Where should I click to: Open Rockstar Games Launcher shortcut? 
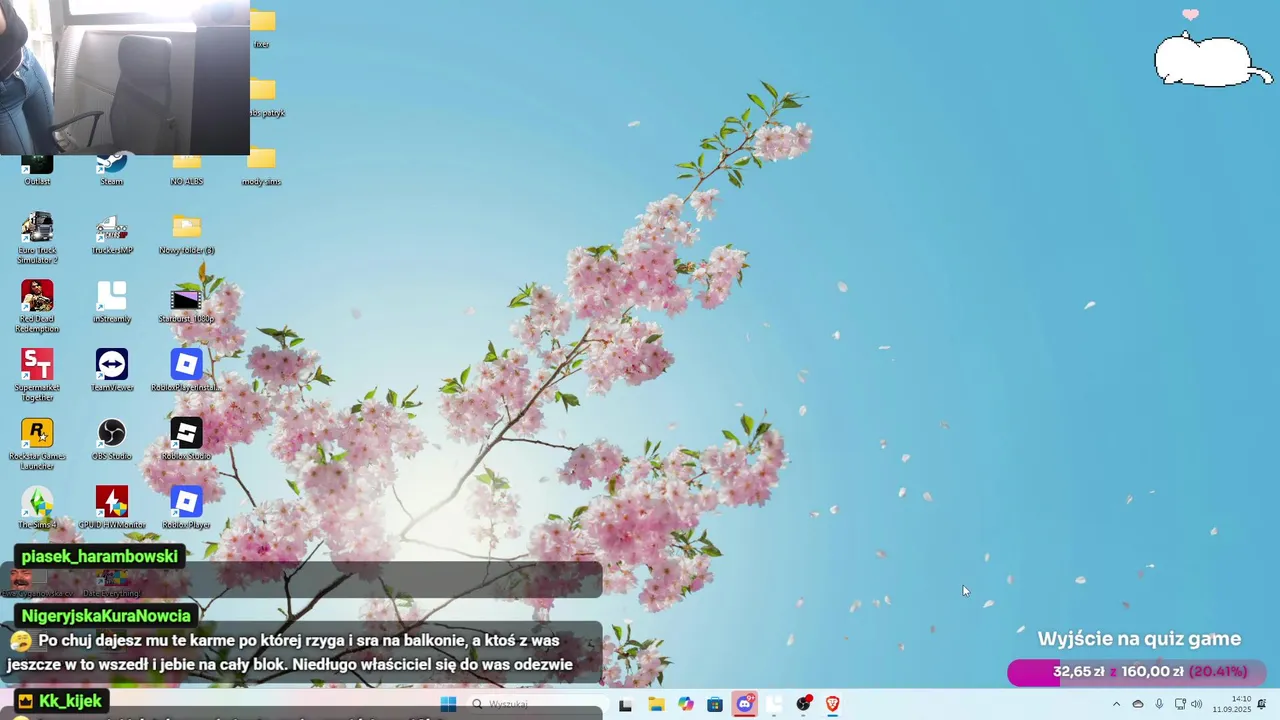click(x=37, y=444)
